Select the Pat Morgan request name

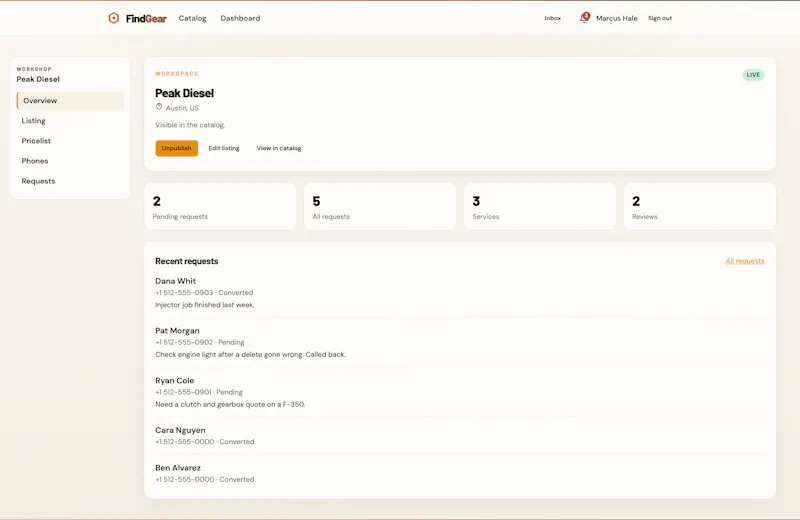[177, 331]
